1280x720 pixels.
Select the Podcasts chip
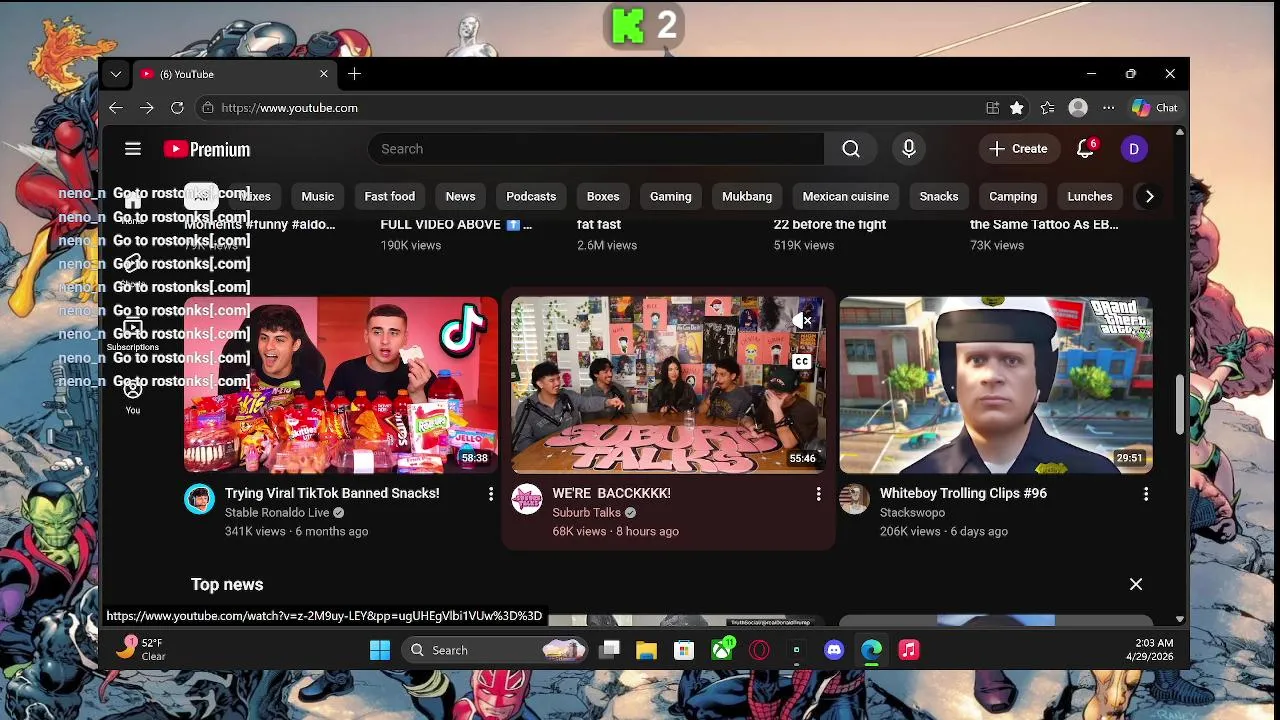coord(531,197)
